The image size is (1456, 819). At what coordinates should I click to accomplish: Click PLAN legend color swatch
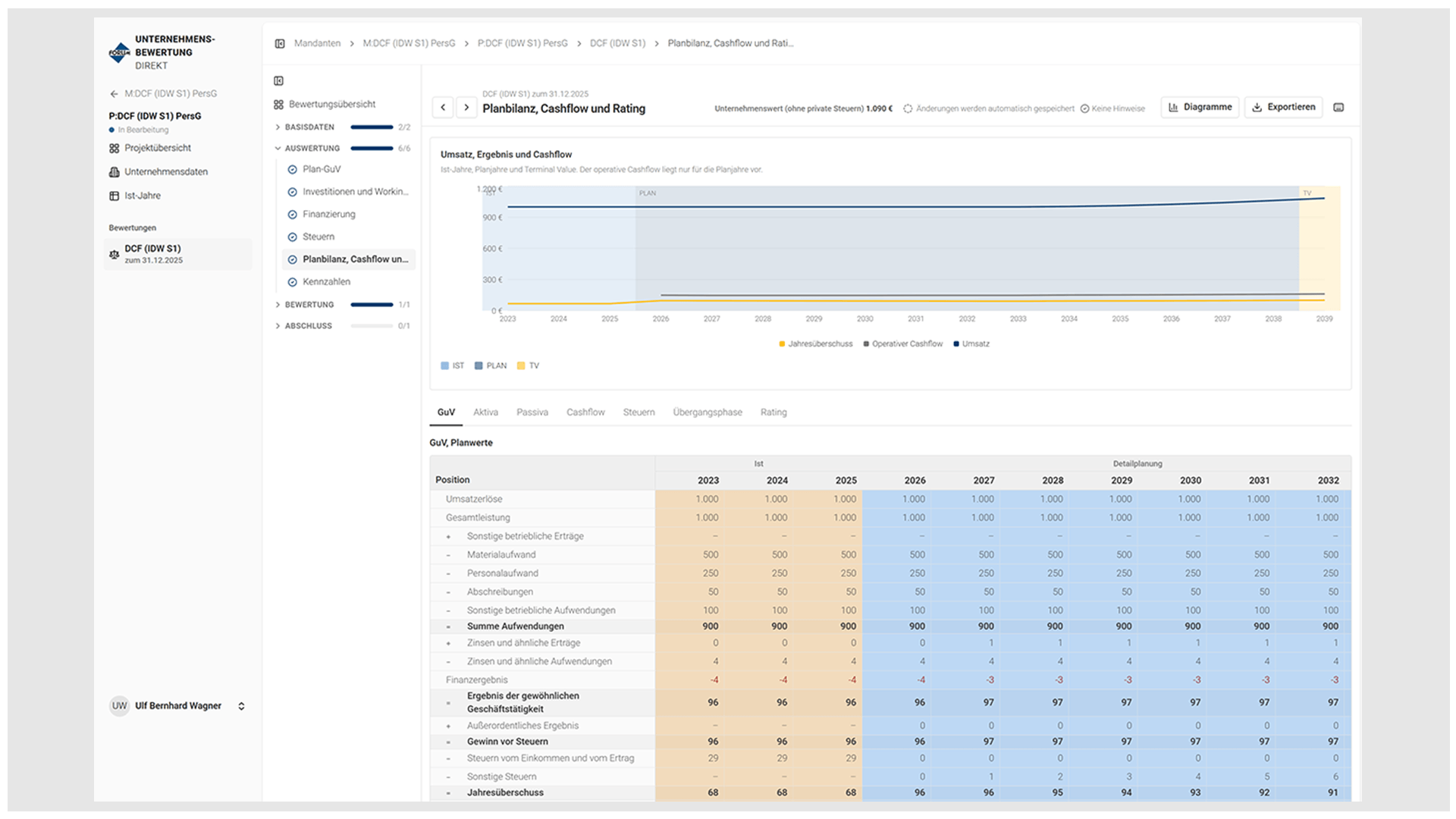tap(479, 366)
